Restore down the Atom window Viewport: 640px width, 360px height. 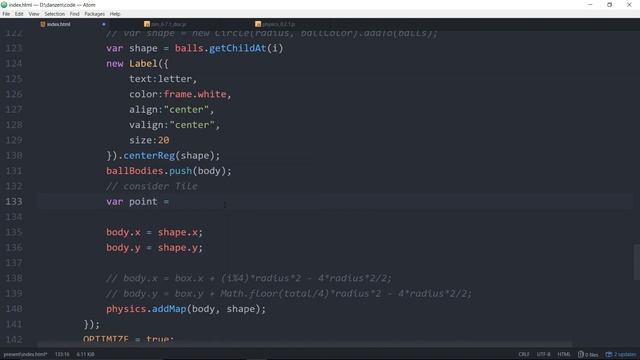609,5
